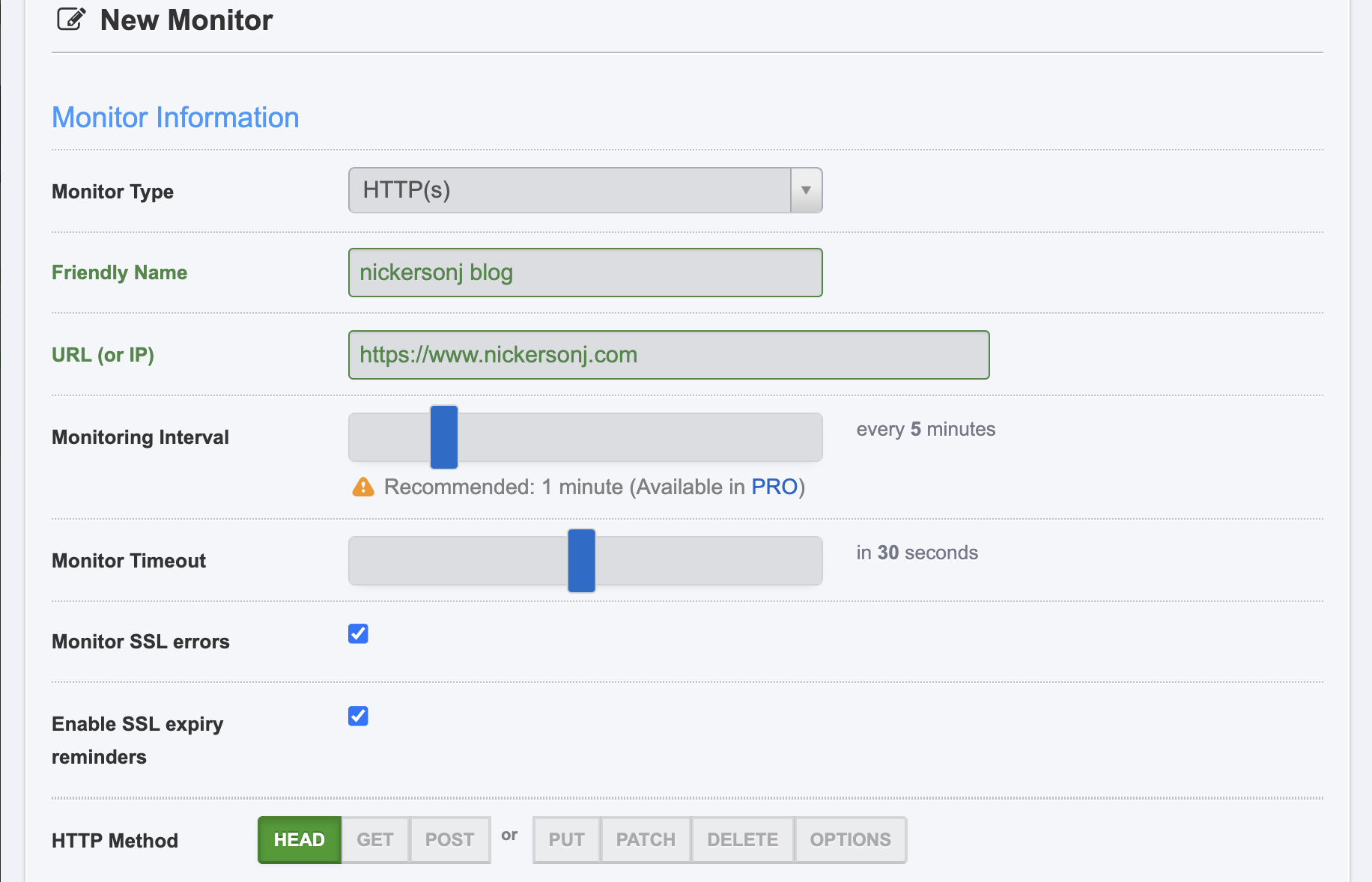The width and height of the screenshot is (1372, 882).
Task: Click the dropdown arrow icon on Monitor Type
Action: pyautogui.click(x=805, y=191)
